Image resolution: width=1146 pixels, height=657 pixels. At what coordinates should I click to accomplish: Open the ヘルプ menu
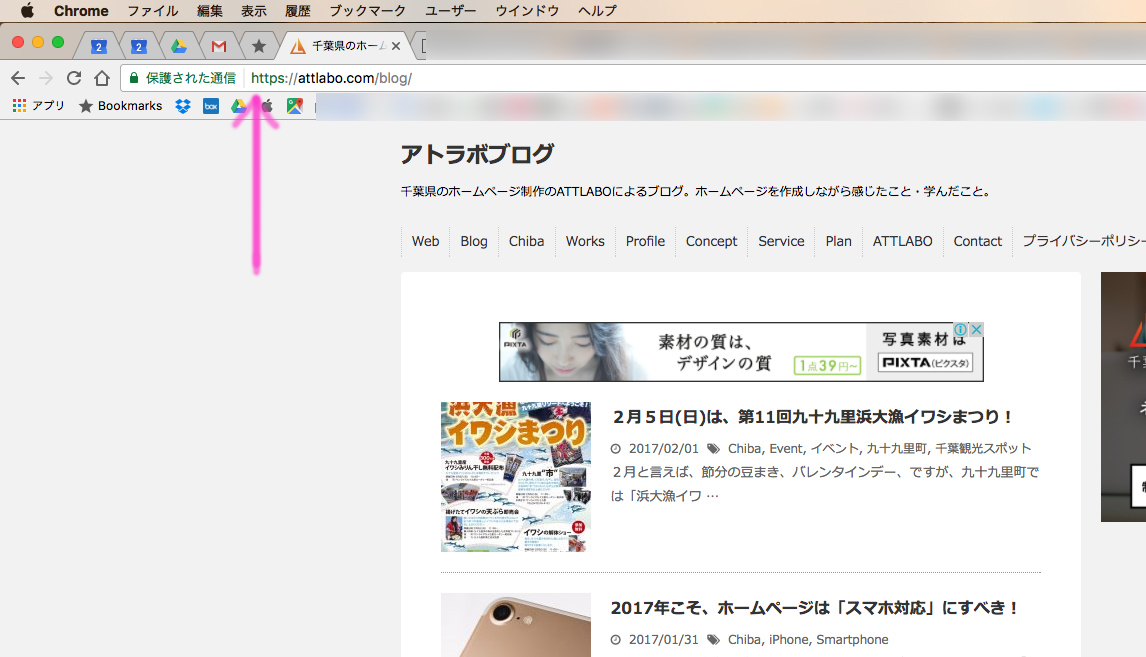coord(597,11)
